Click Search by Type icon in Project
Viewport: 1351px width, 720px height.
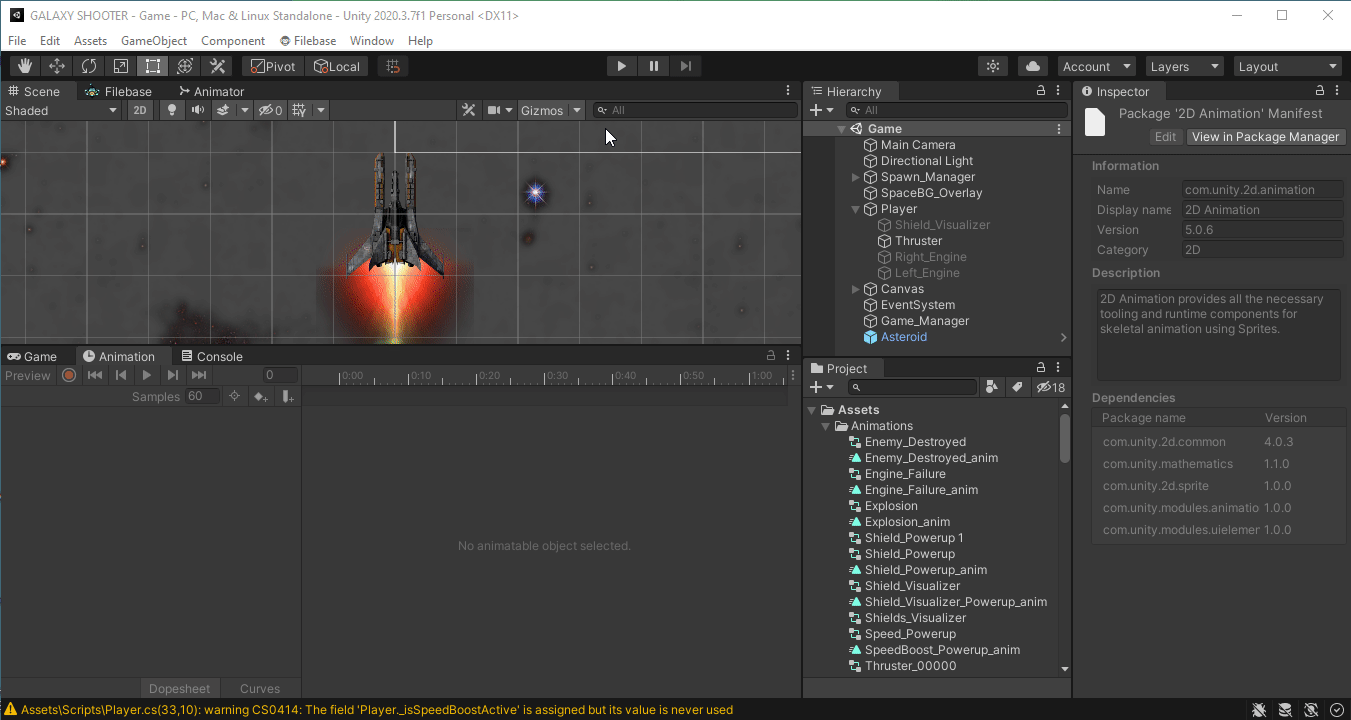click(992, 387)
